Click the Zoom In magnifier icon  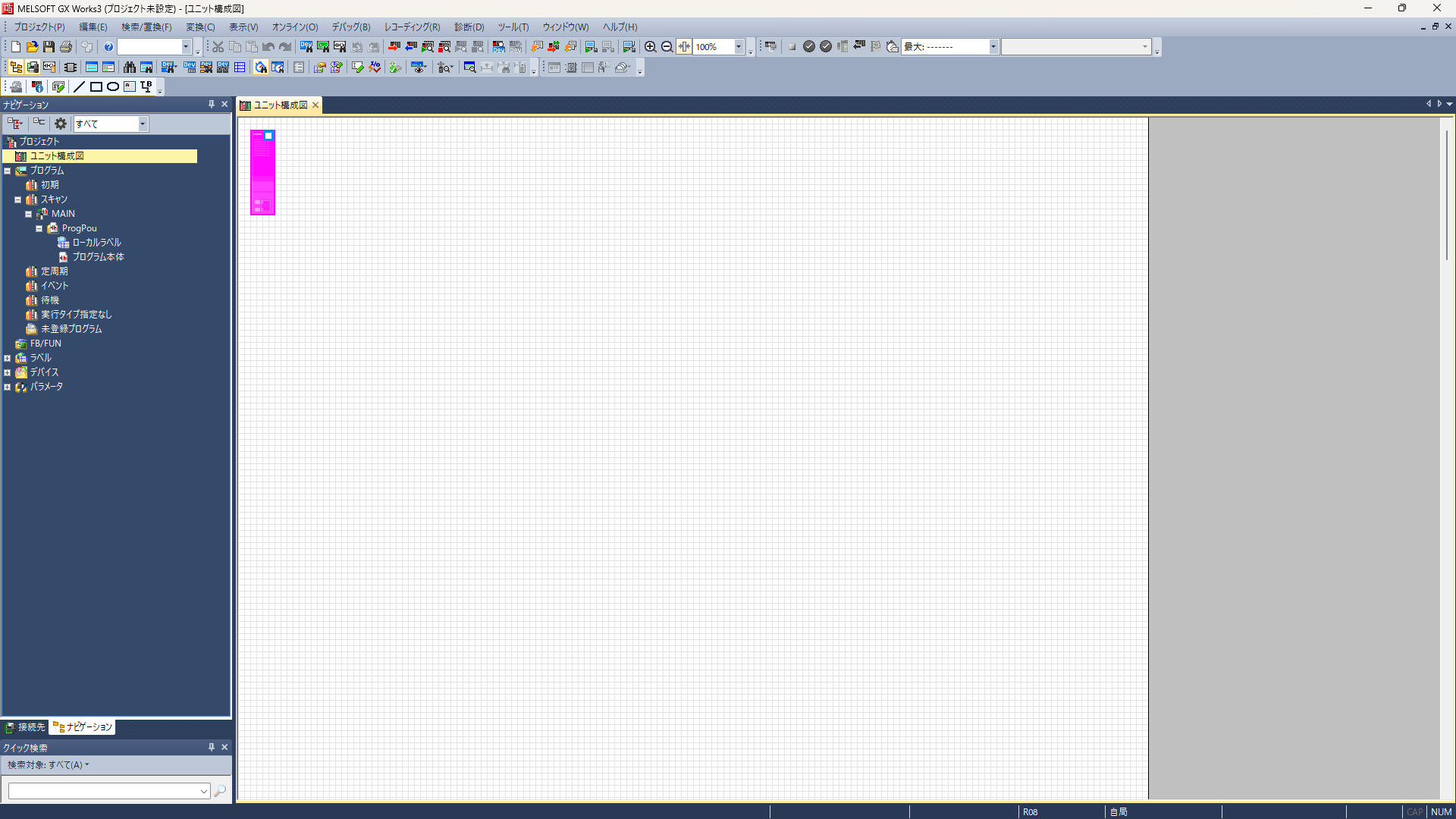point(650,47)
